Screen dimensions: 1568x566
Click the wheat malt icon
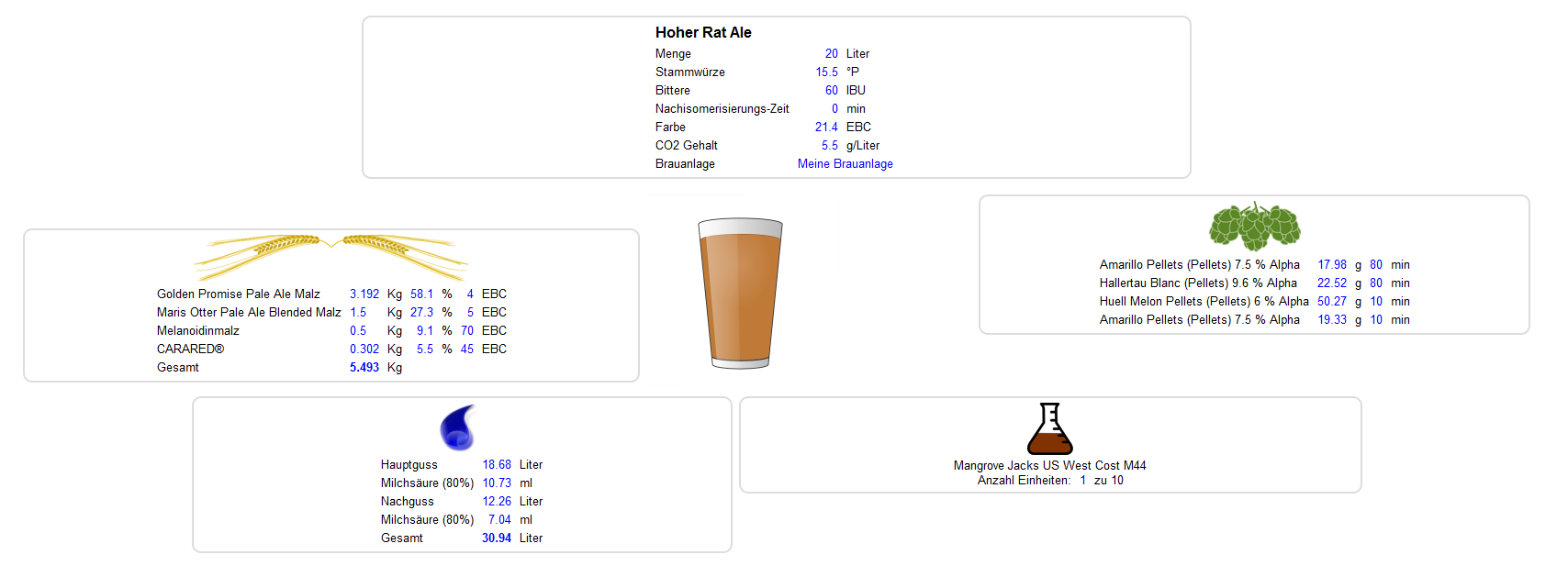pos(330,257)
